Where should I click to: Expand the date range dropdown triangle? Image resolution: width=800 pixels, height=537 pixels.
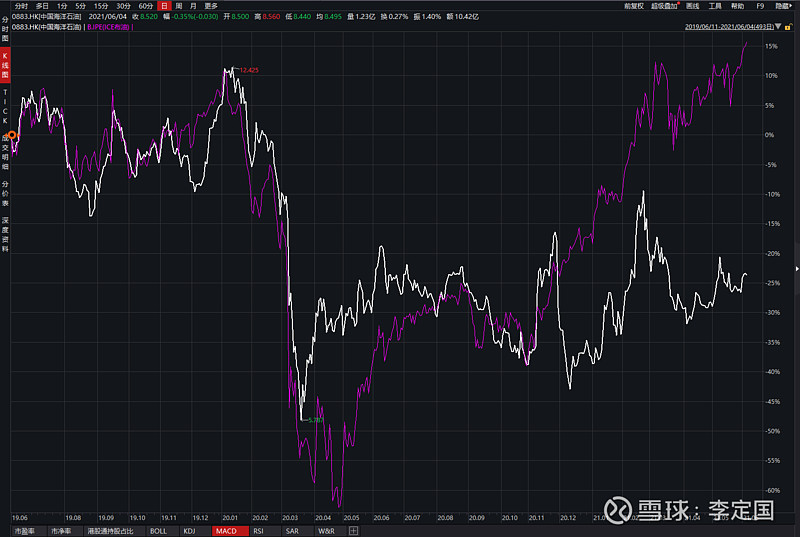coord(778,27)
